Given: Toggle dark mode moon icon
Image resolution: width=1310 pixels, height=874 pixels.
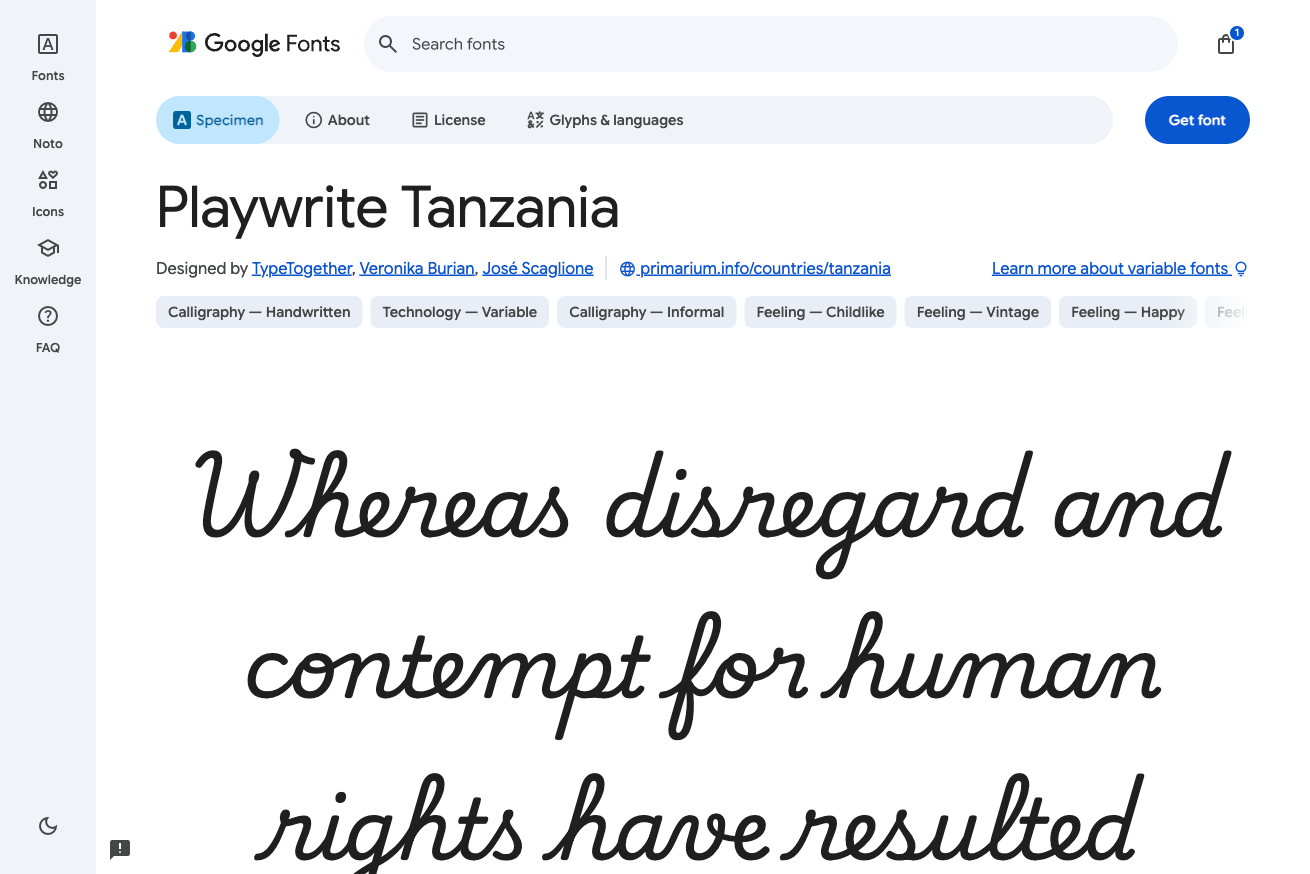Looking at the screenshot, I should point(48,826).
